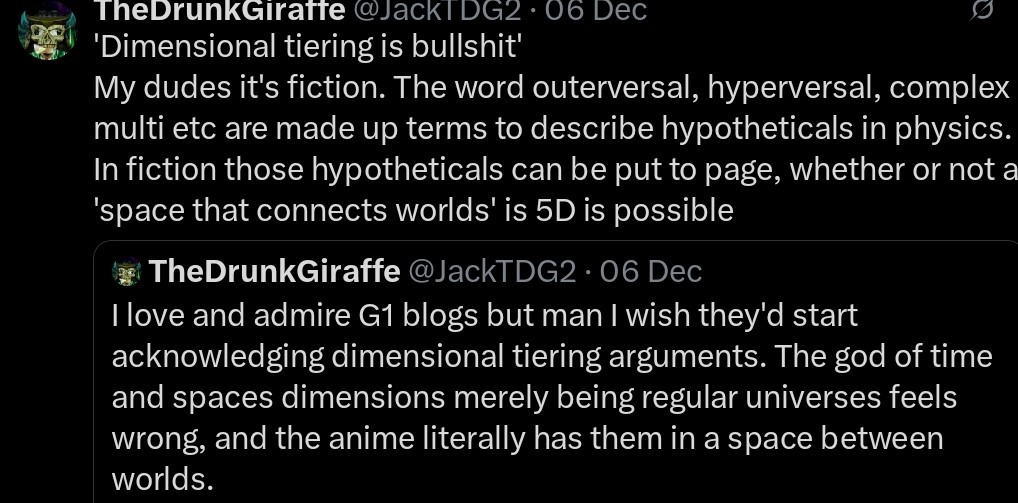Click the line starting 'My dudes it's fiction'
1018x503 pixels.
[552, 88]
